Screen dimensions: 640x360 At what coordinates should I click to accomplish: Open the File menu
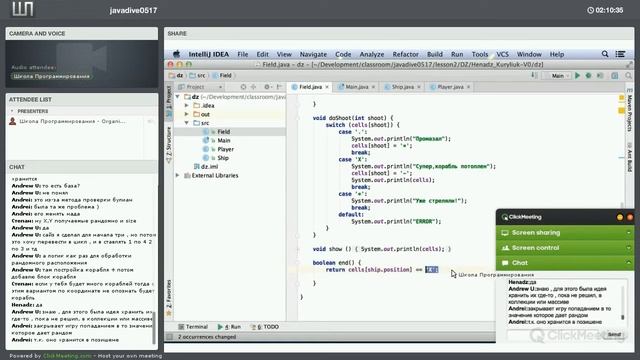pyautogui.click(x=242, y=54)
